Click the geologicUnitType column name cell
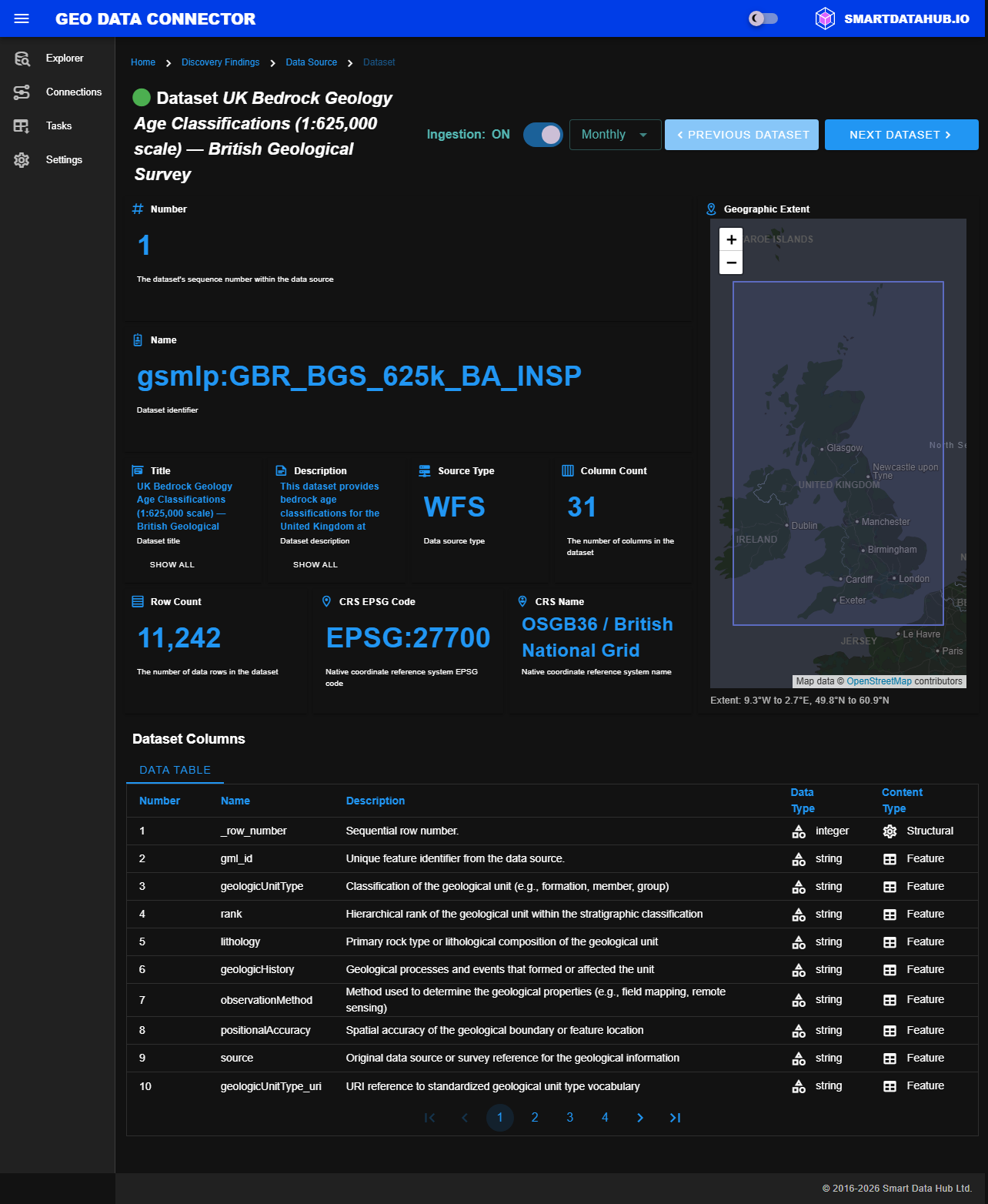Image resolution: width=988 pixels, height=1204 pixels. coord(262,887)
